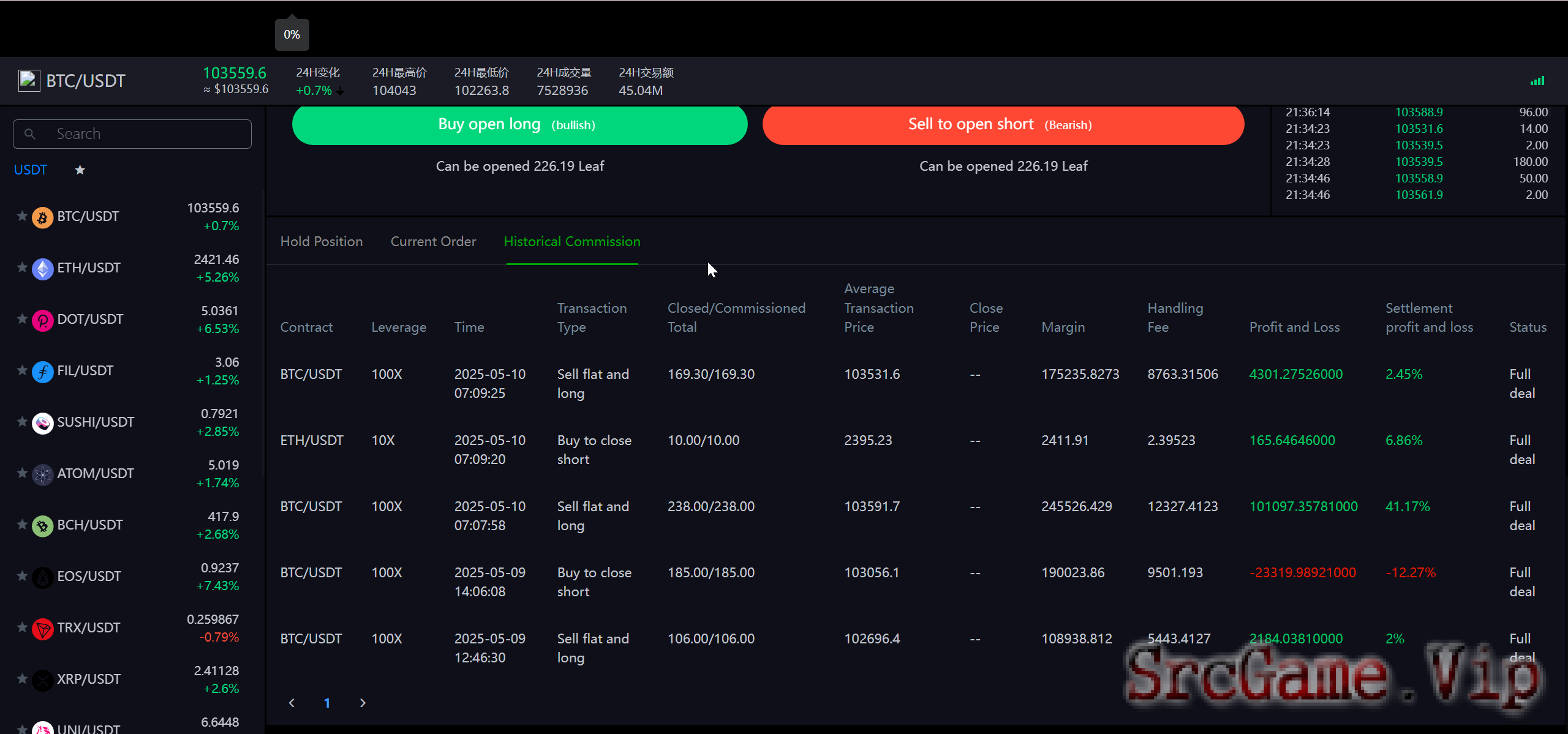Click the 24H最低价 value 102263.8
Screen dimensions: 1568x734
pyautogui.click(x=481, y=91)
